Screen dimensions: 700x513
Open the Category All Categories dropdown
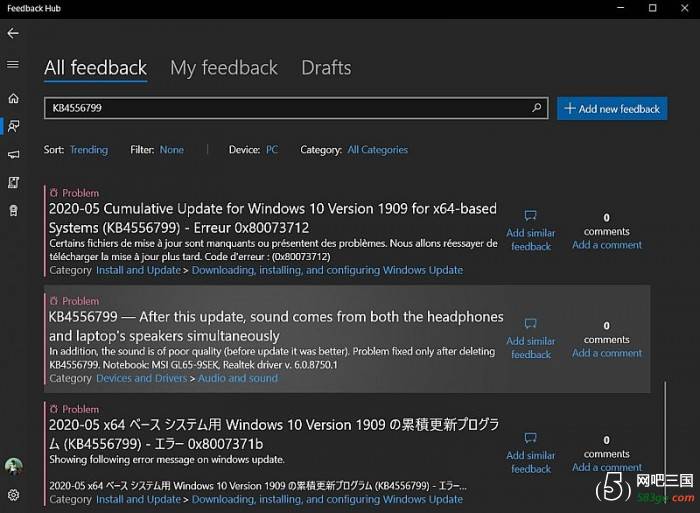pyautogui.click(x=378, y=150)
